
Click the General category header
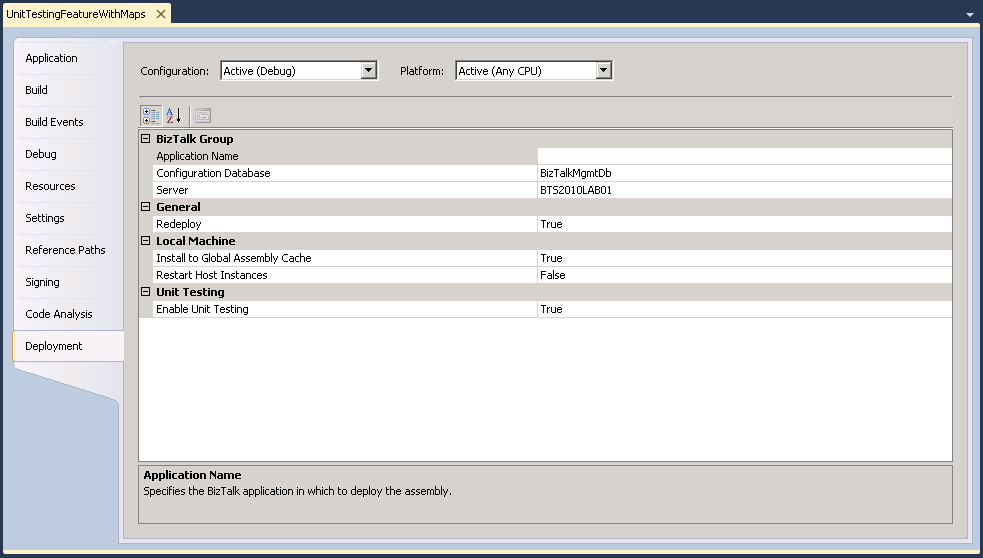178,207
